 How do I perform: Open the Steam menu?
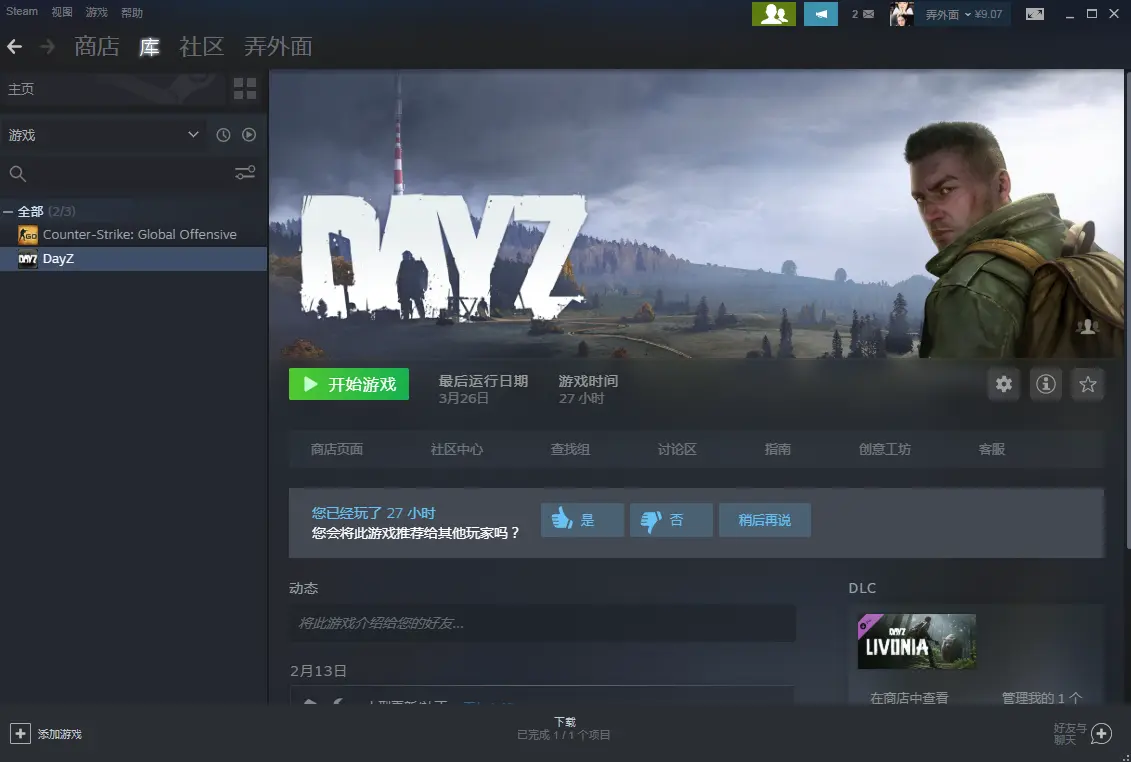(22, 12)
